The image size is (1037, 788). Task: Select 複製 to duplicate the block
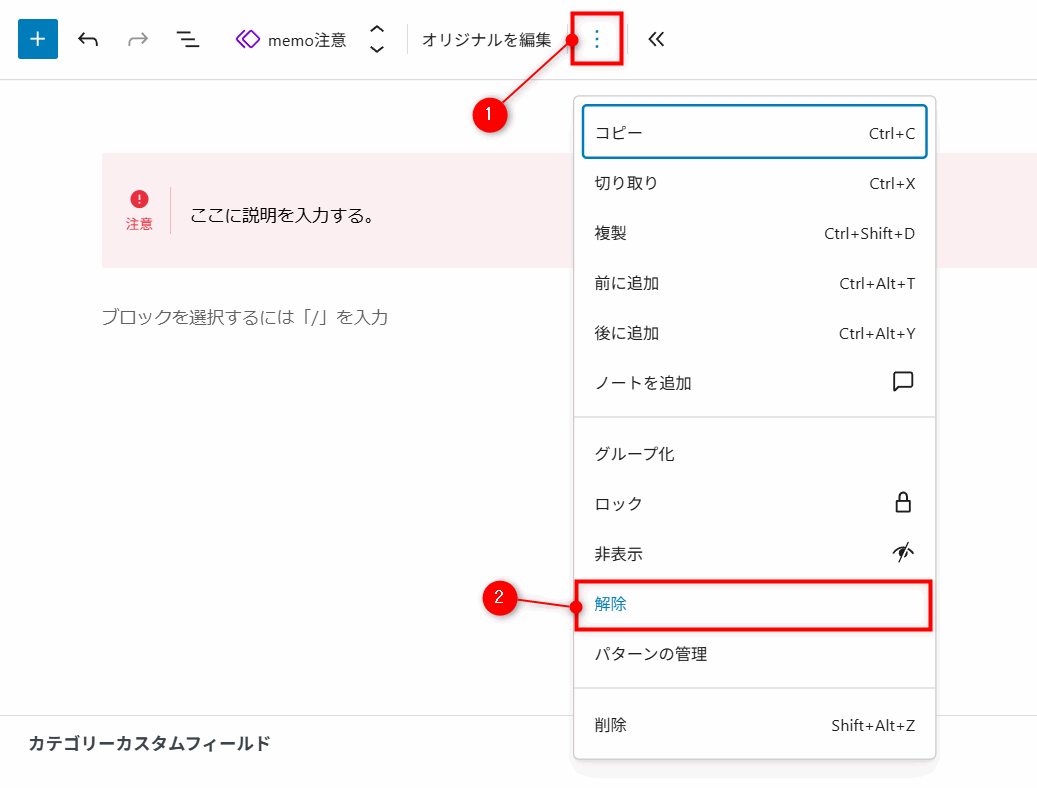(754, 233)
